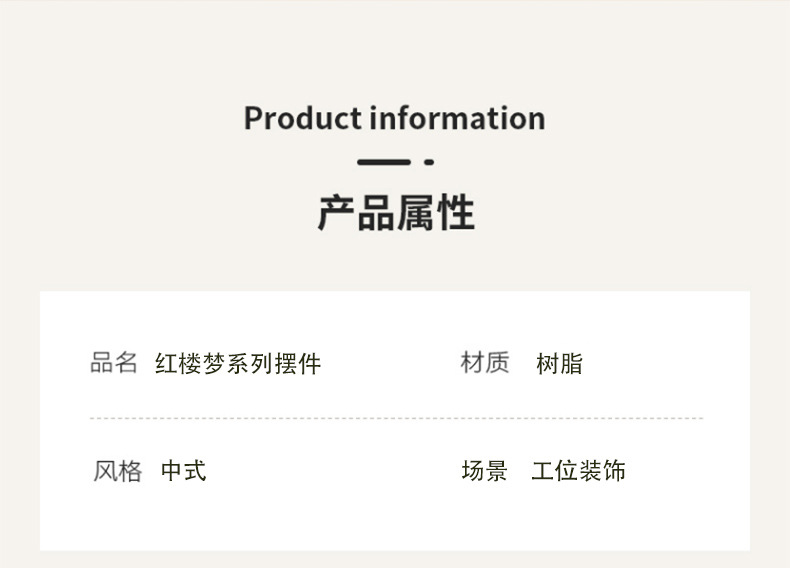Select the 品名 field label
Viewport: 790px width, 568px height.
(x=114, y=363)
